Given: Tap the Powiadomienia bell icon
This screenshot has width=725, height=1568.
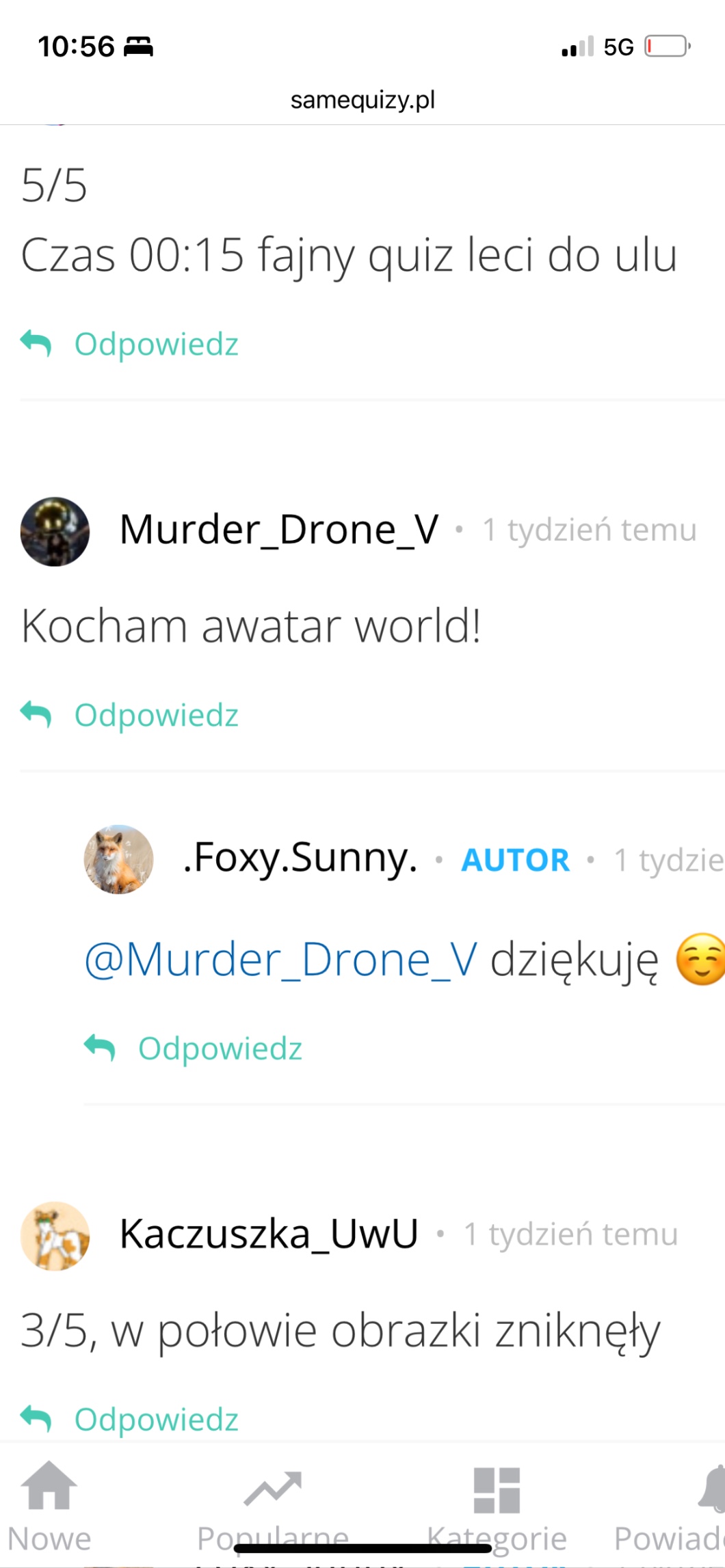Looking at the screenshot, I should tap(711, 1489).
